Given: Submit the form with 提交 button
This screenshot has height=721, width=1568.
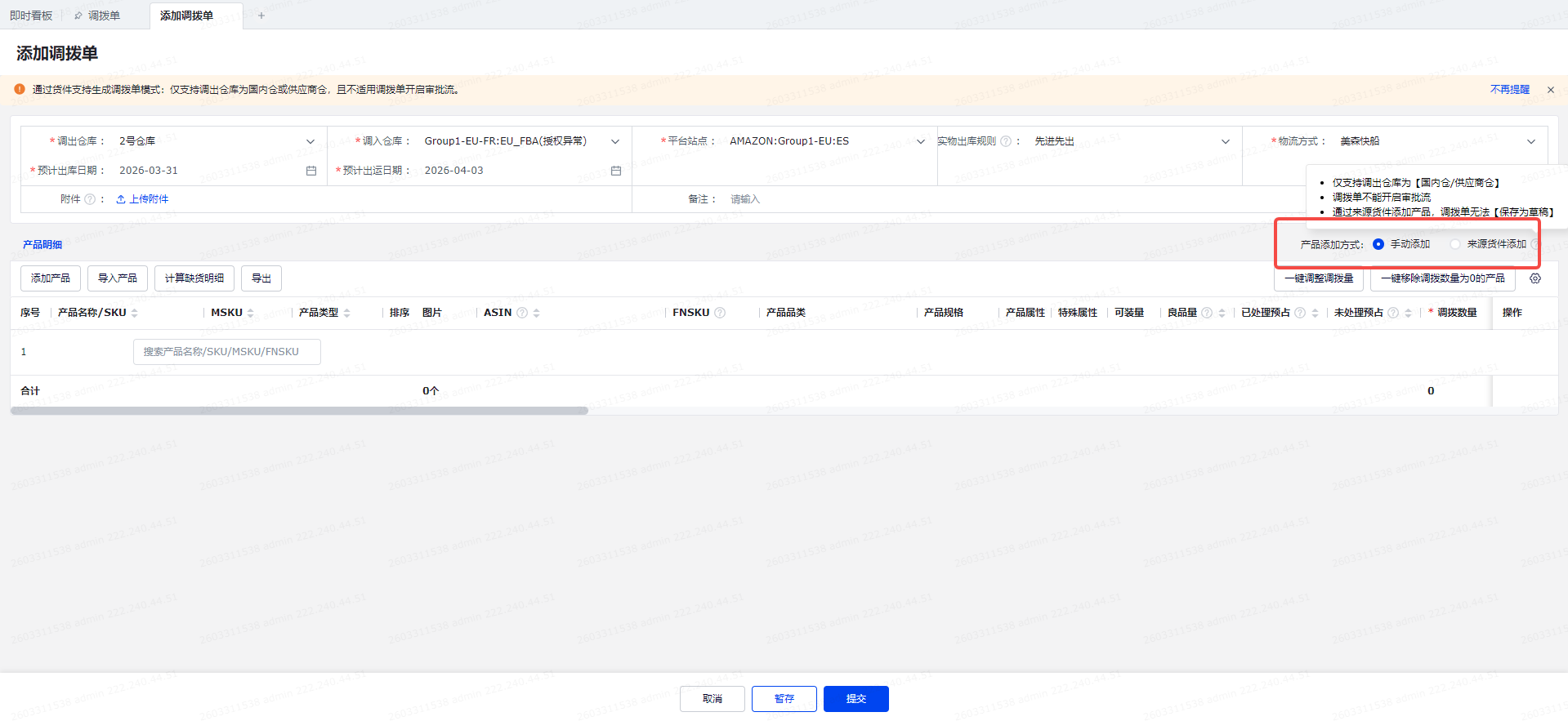Looking at the screenshot, I should point(856,699).
